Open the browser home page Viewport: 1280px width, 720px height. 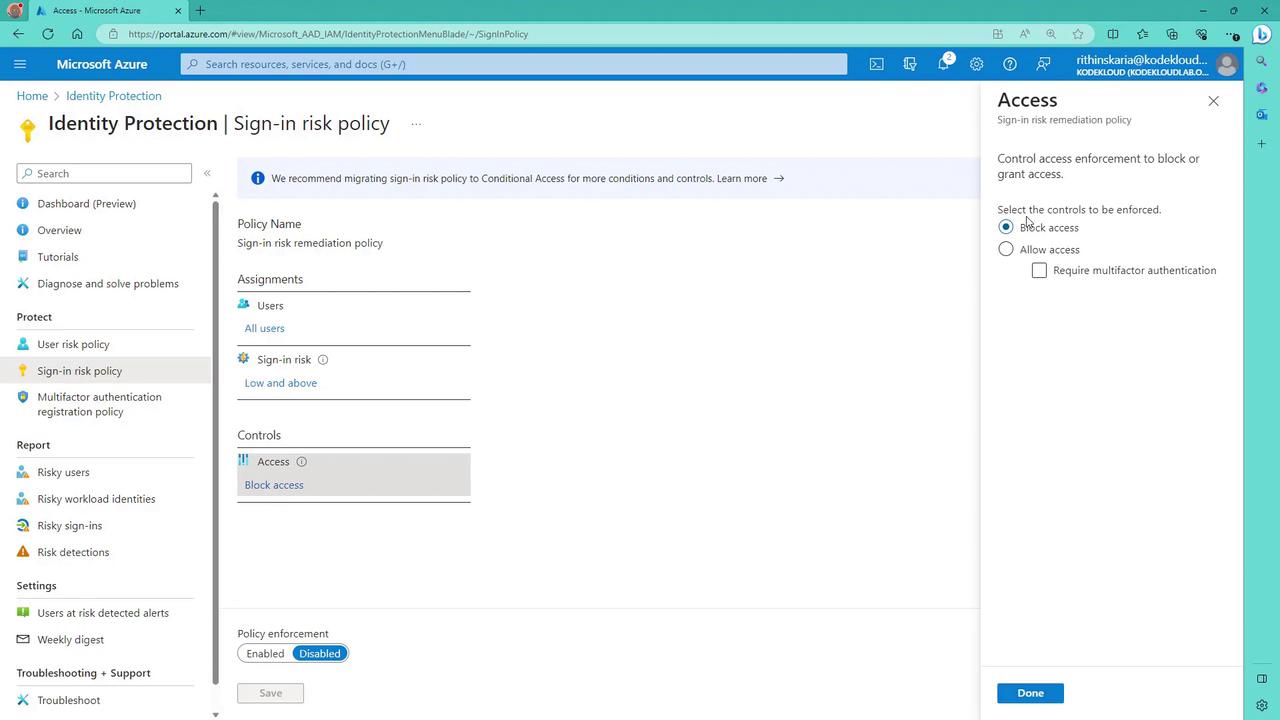pos(77,34)
